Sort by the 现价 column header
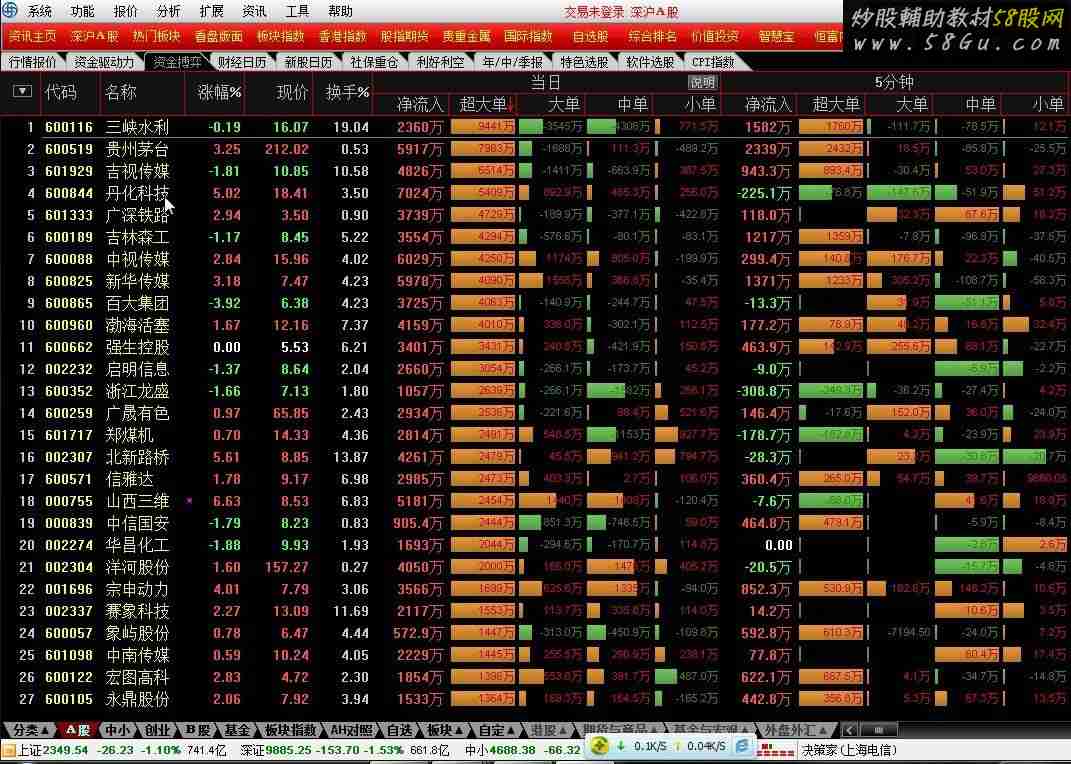 coord(292,92)
